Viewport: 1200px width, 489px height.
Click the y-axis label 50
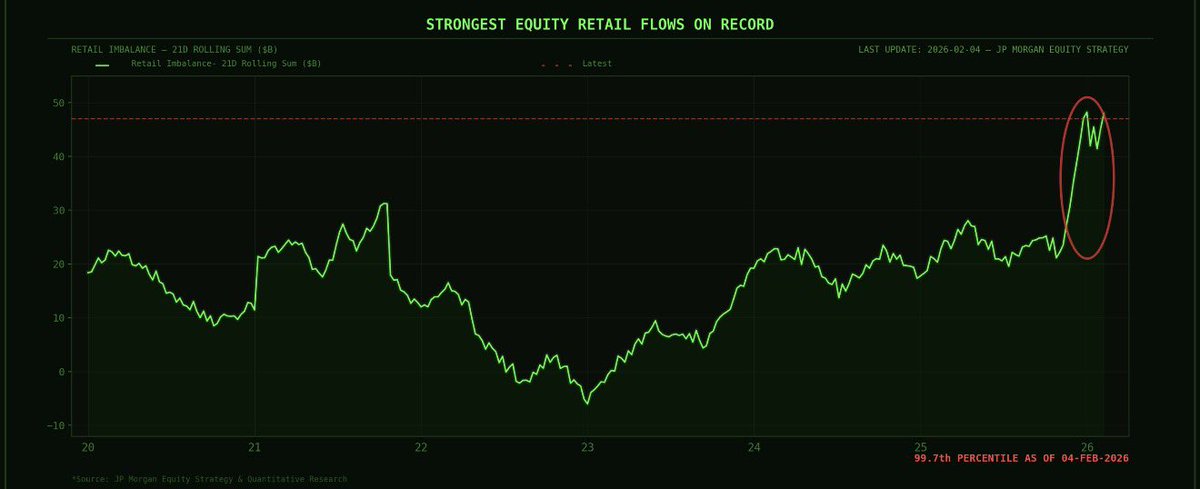click(58, 103)
